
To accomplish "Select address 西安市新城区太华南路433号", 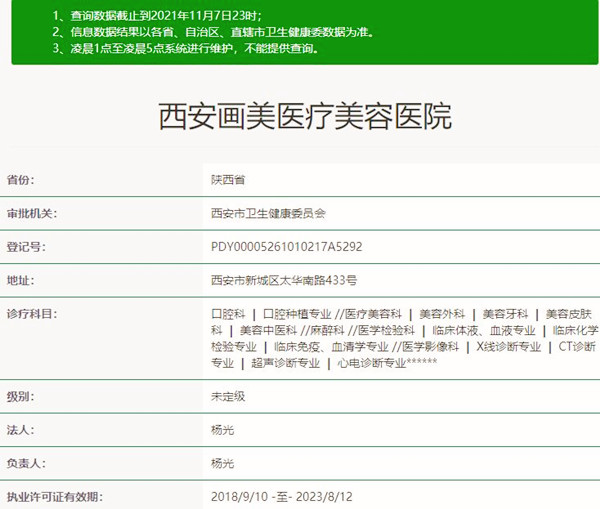I will point(284,281).
